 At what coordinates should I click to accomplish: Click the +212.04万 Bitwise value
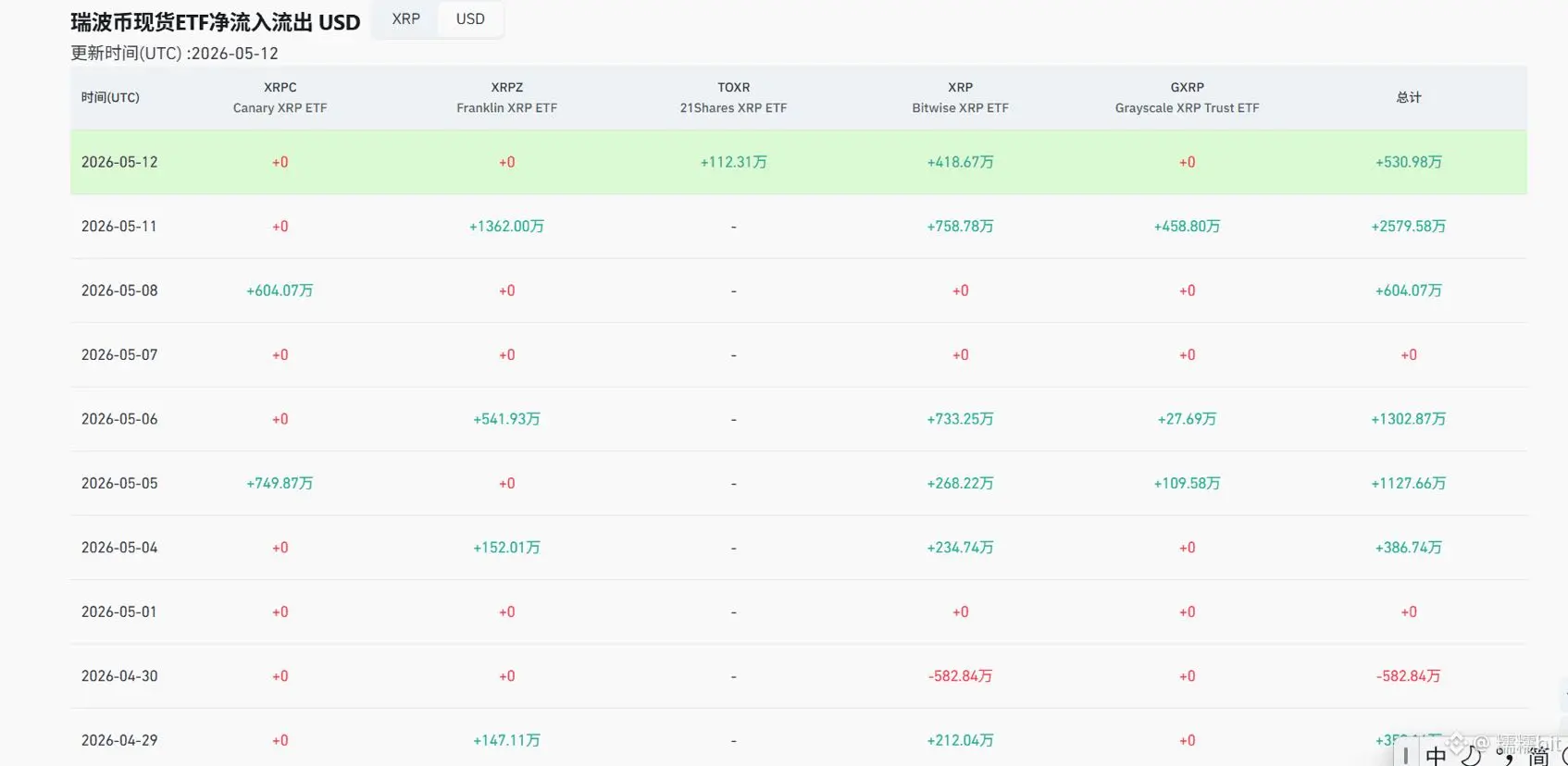point(960,740)
